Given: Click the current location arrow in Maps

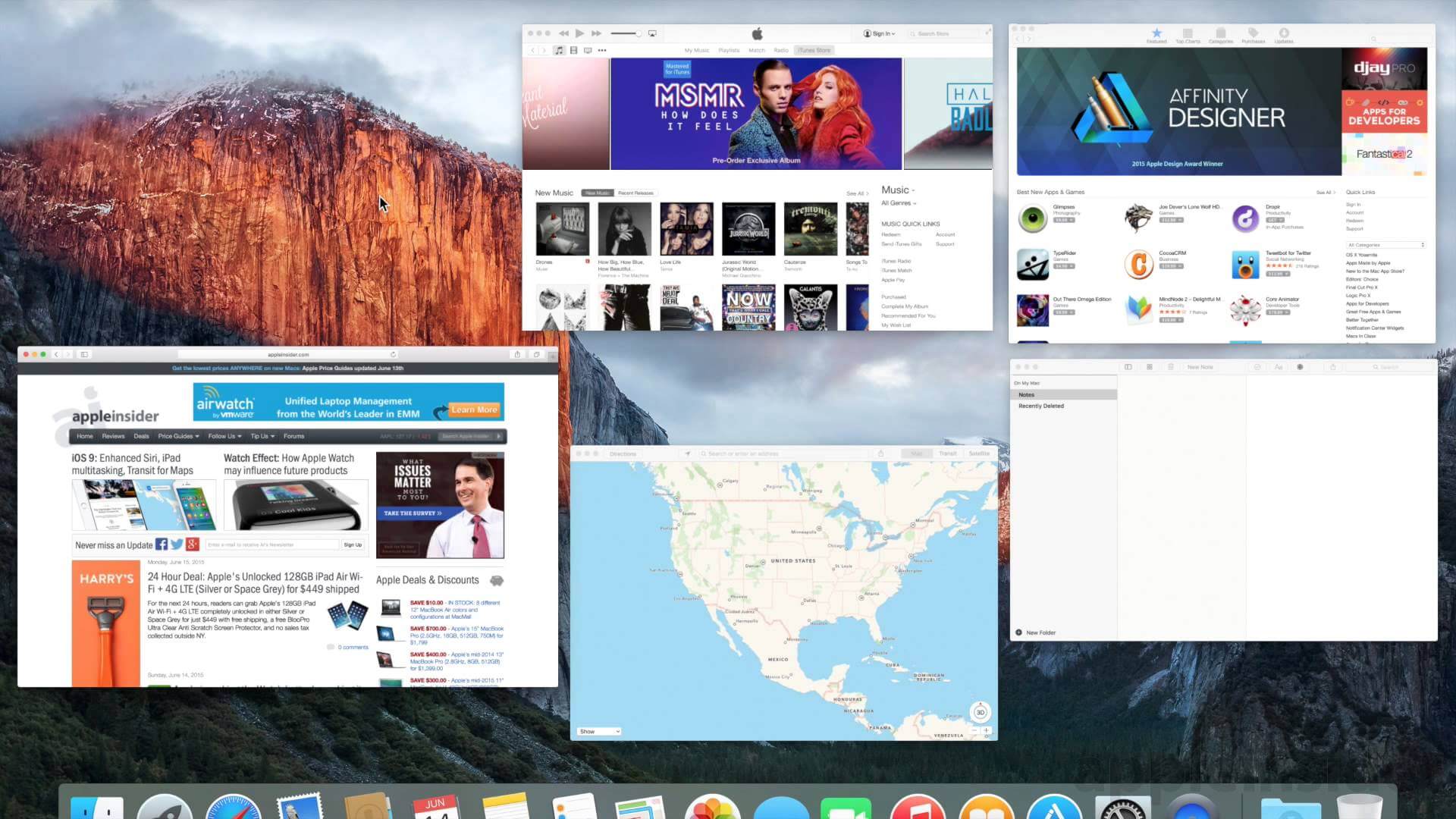Looking at the screenshot, I should (688, 453).
